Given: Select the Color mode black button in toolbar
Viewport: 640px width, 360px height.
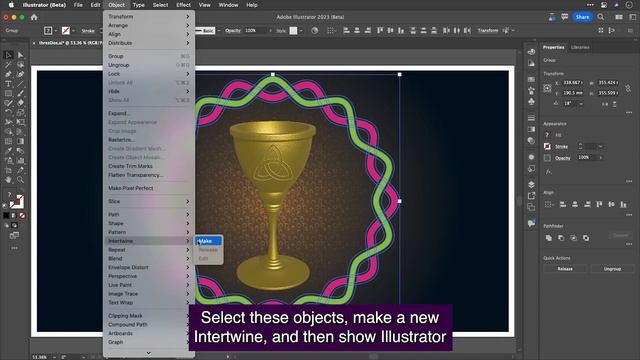Looking at the screenshot, I should [6, 216].
